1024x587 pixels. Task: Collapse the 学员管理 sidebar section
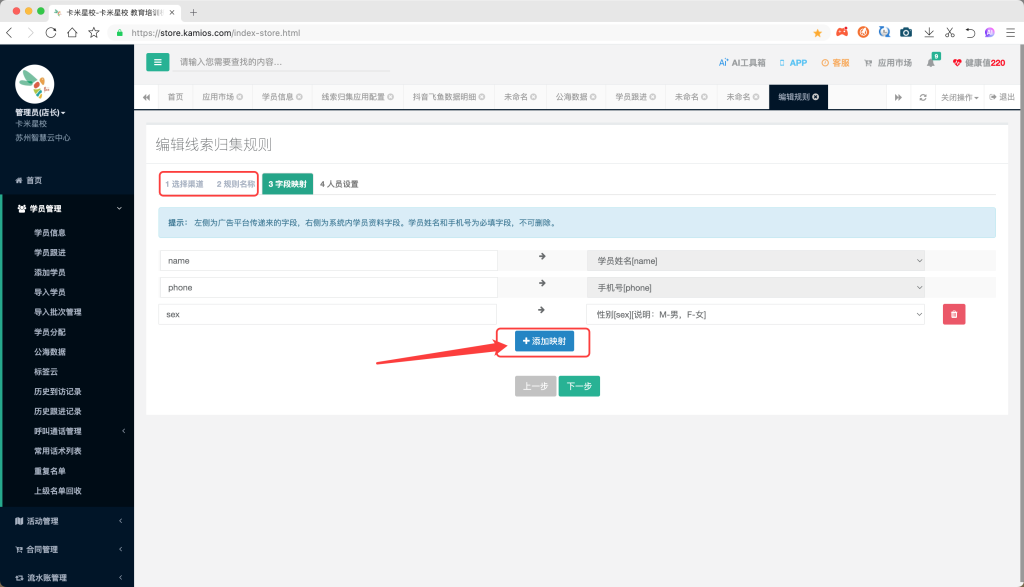(67, 209)
